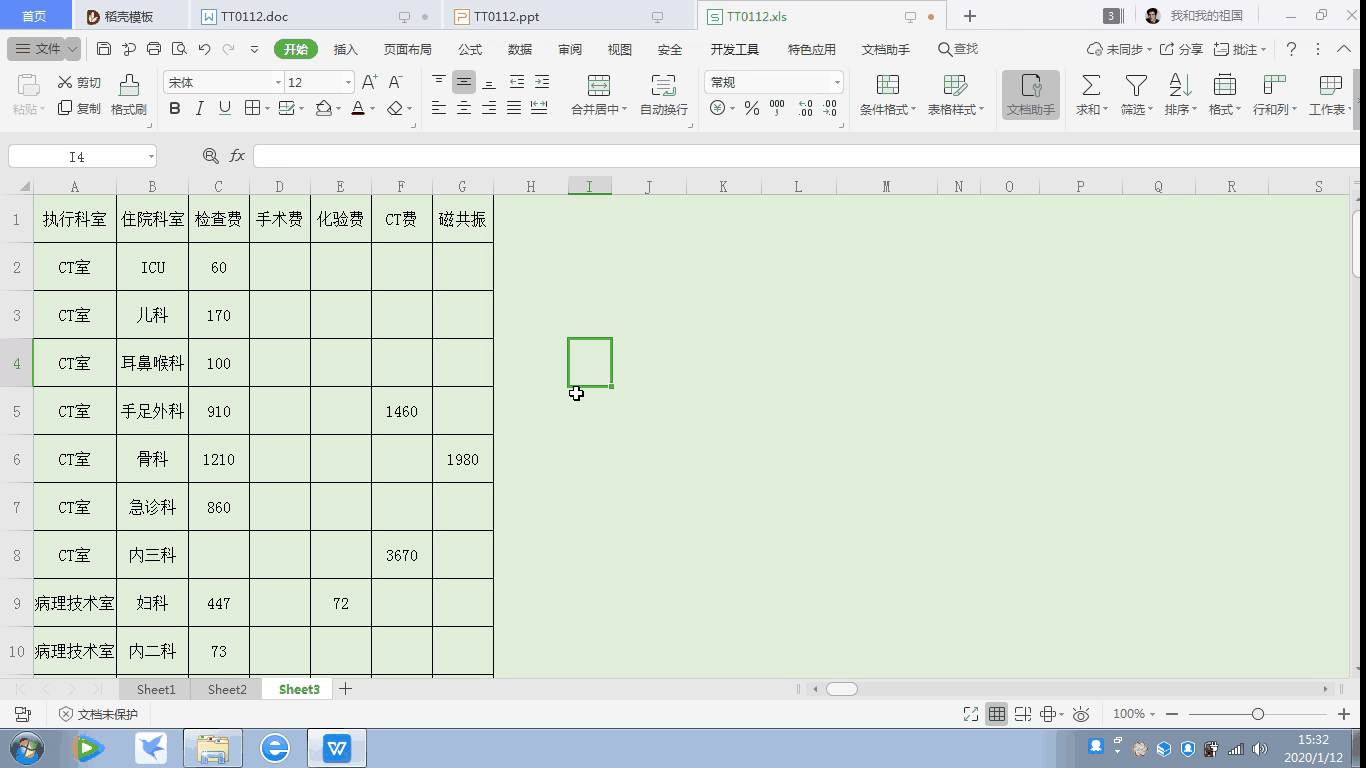Decrease font size with A- icon
The height and width of the screenshot is (768, 1366).
coord(395,82)
